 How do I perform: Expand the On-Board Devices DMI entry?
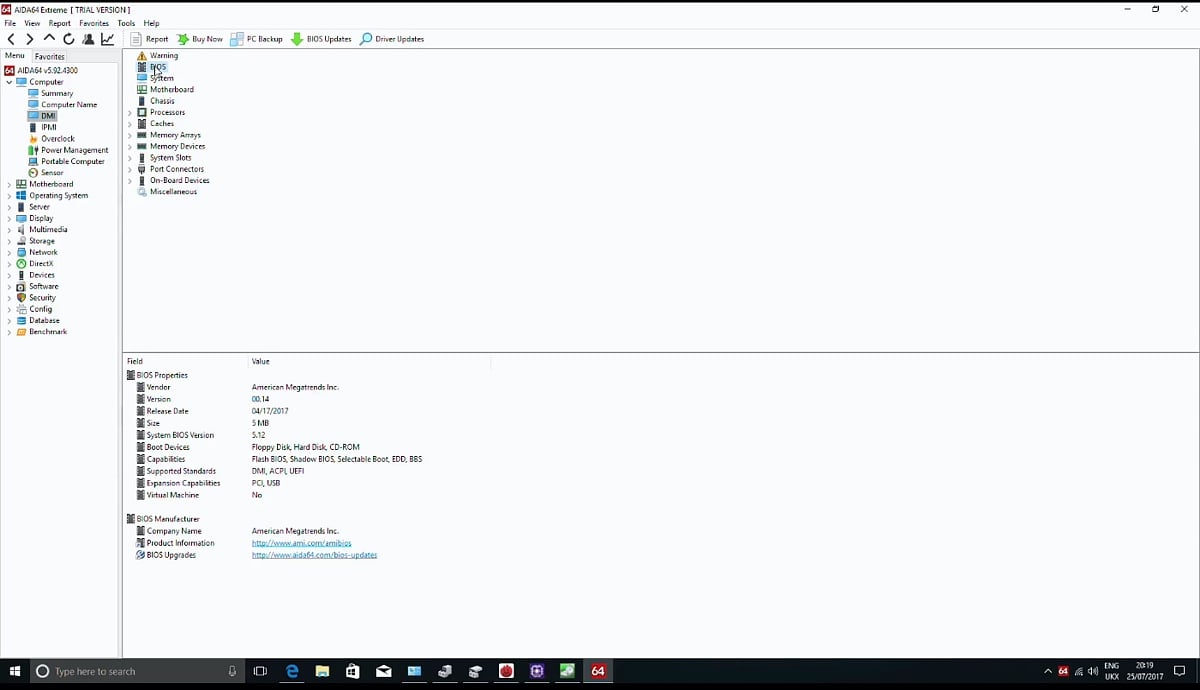tap(130, 181)
